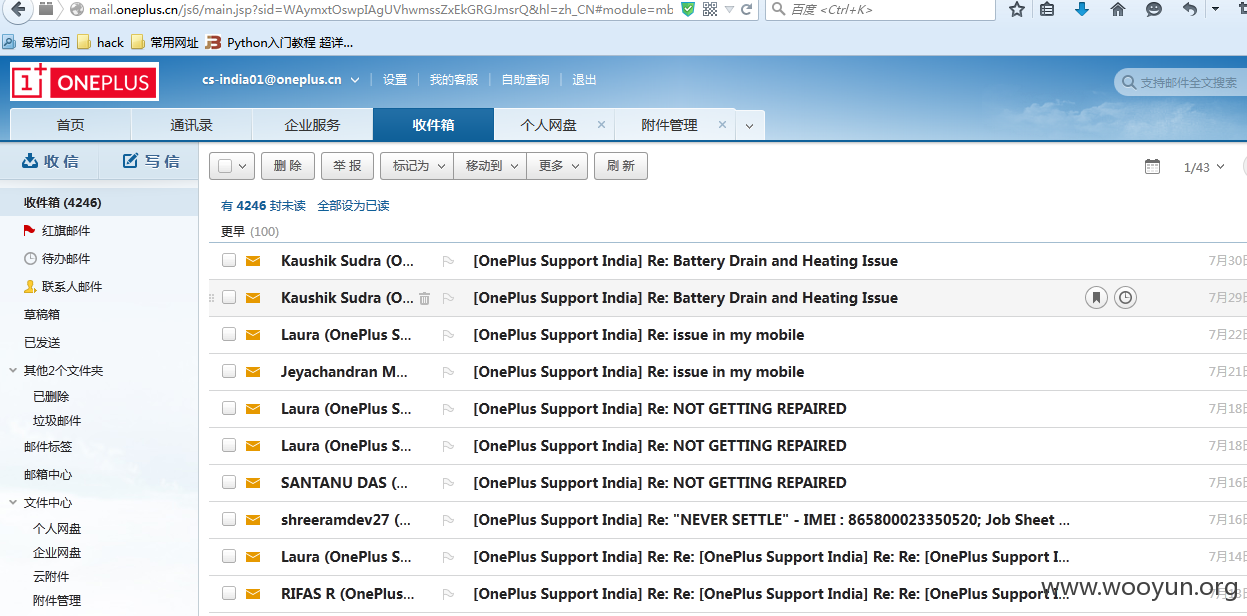The width and height of the screenshot is (1247, 616).
Task: Flag the RIFAS R email
Action: [448, 594]
